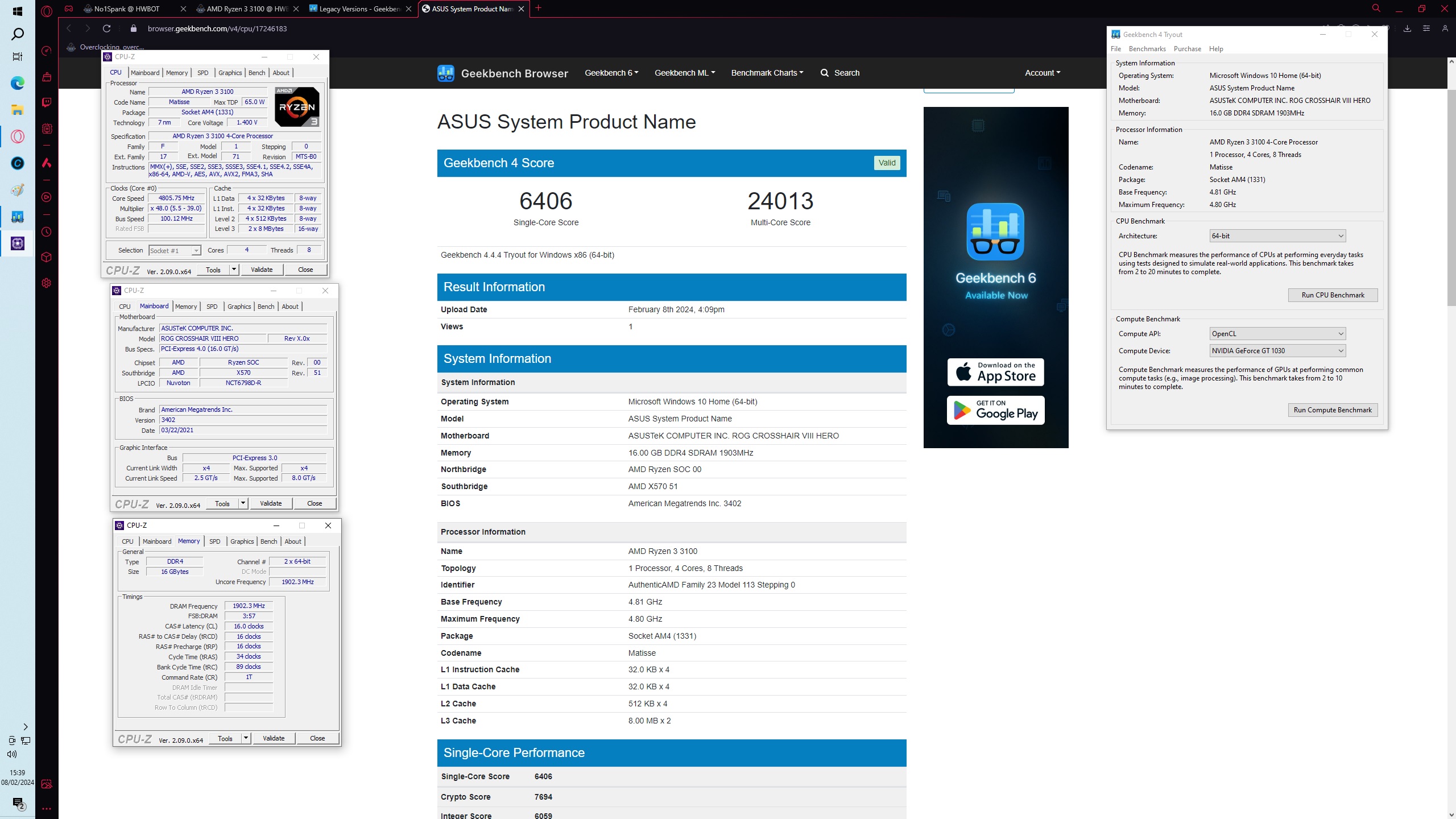Open Windows Start menu
This screenshot has width=1456, height=819.
[18, 11]
